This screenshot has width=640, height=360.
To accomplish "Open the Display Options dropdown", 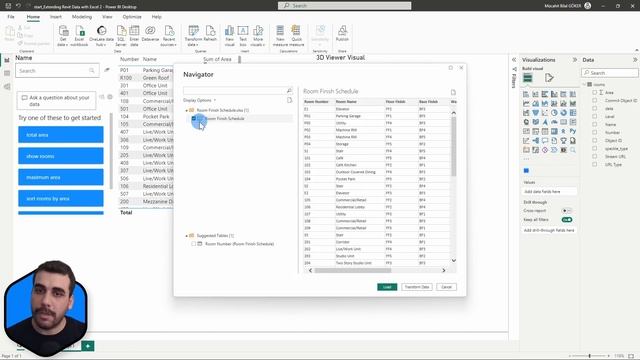I will click(200, 100).
